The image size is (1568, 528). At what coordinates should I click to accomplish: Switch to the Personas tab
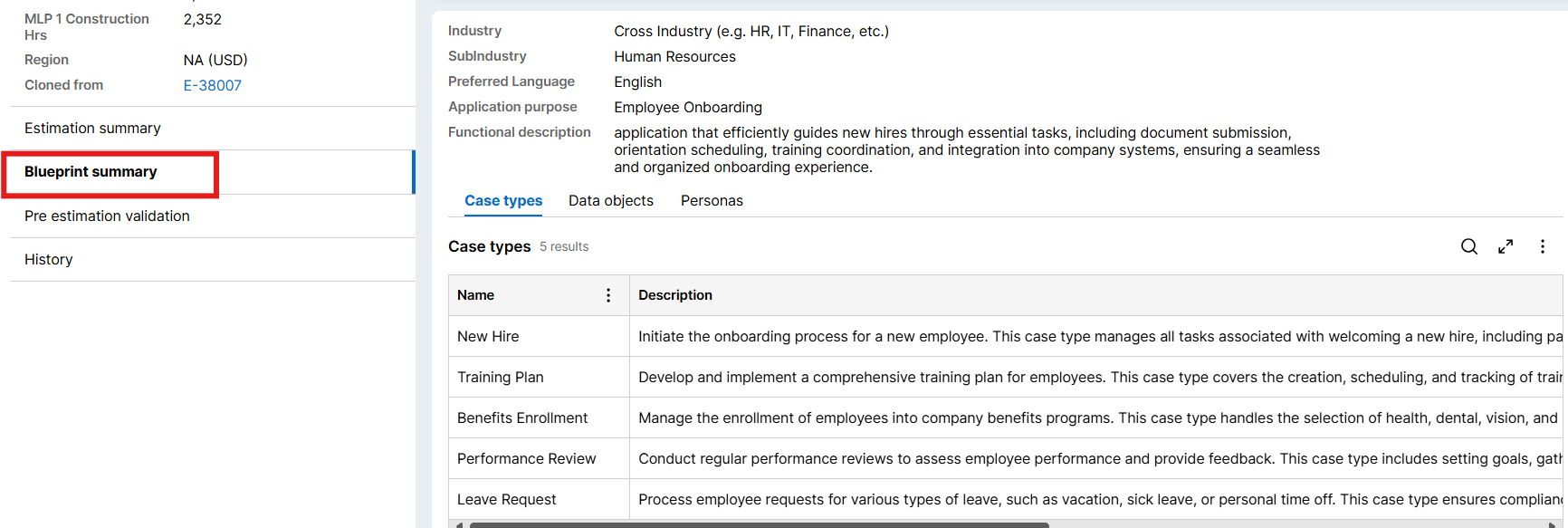coord(712,201)
